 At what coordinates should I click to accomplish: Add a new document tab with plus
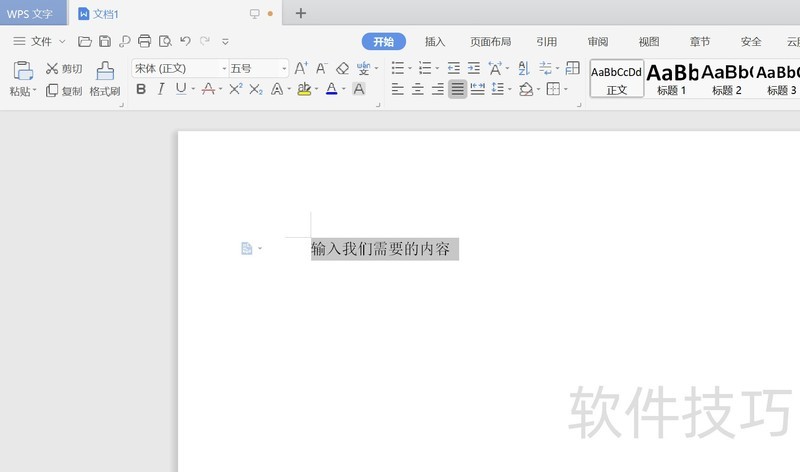[301, 13]
